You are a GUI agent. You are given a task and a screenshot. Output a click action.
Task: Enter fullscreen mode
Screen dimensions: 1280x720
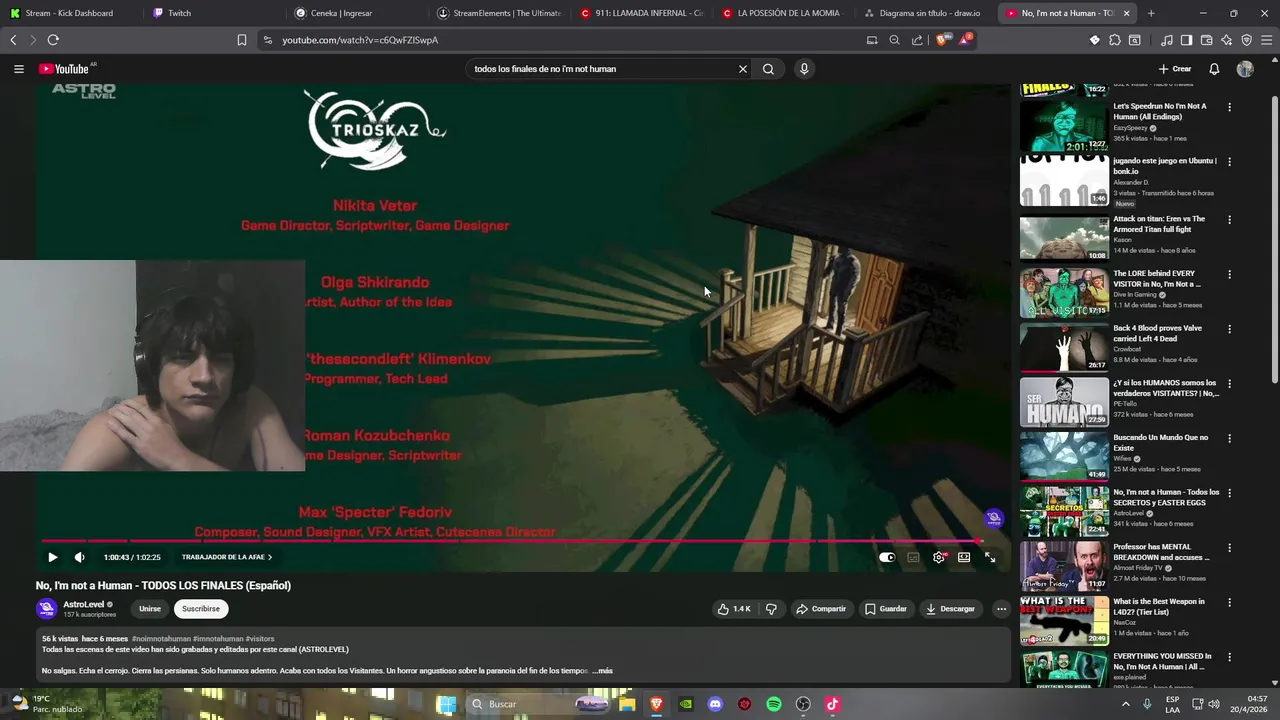(990, 557)
